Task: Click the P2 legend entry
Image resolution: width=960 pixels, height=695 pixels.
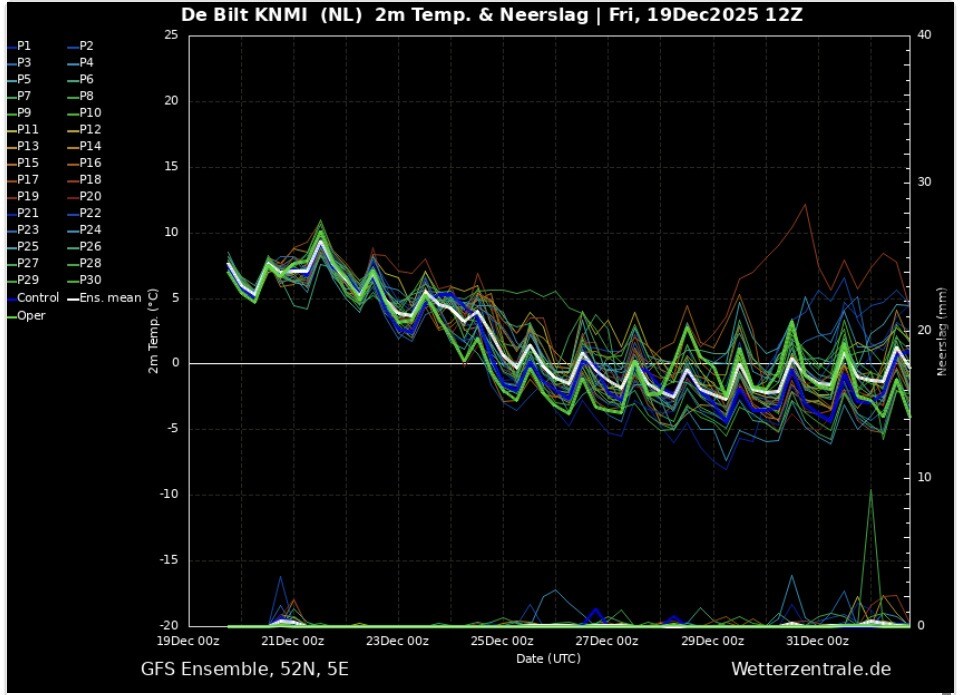Action: (x=82, y=46)
